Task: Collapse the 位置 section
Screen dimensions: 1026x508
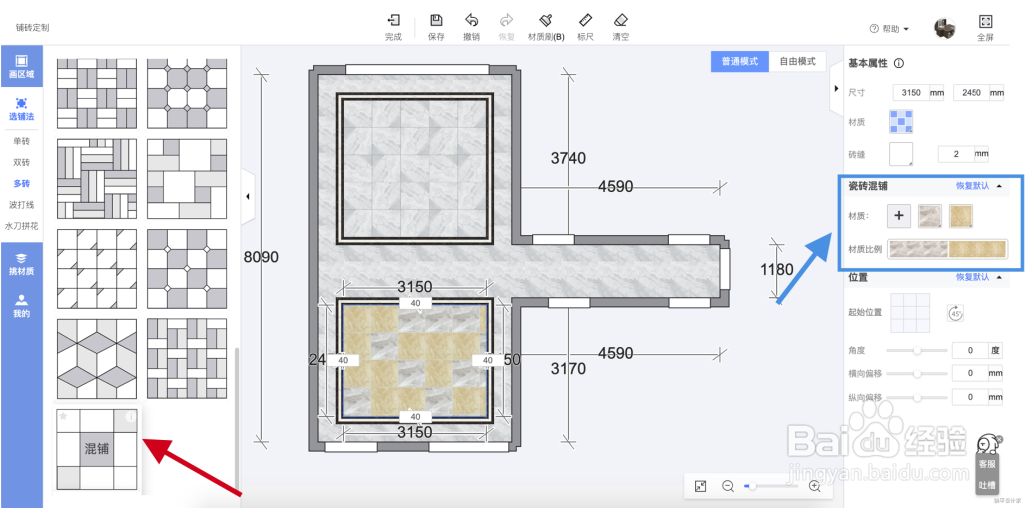Action: [999, 277]
